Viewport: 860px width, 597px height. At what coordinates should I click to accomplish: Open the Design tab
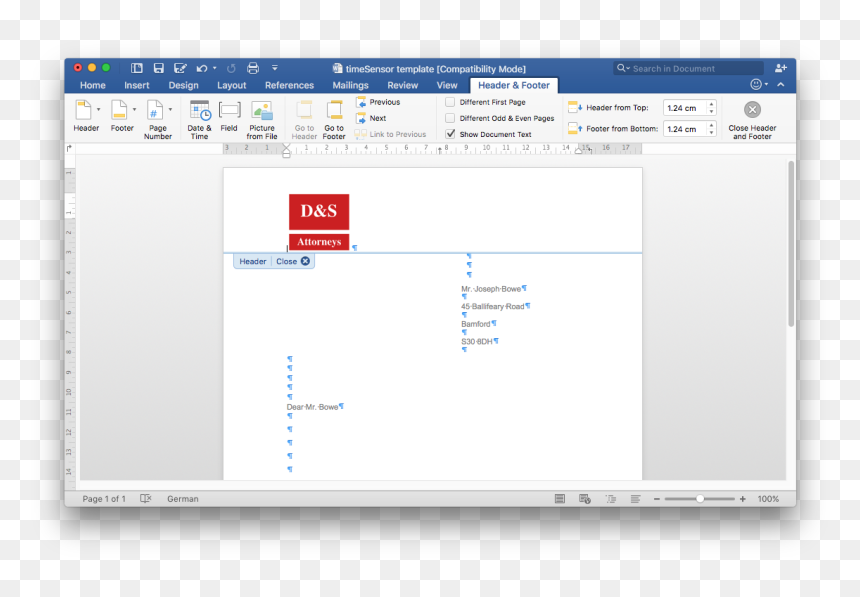183,85
